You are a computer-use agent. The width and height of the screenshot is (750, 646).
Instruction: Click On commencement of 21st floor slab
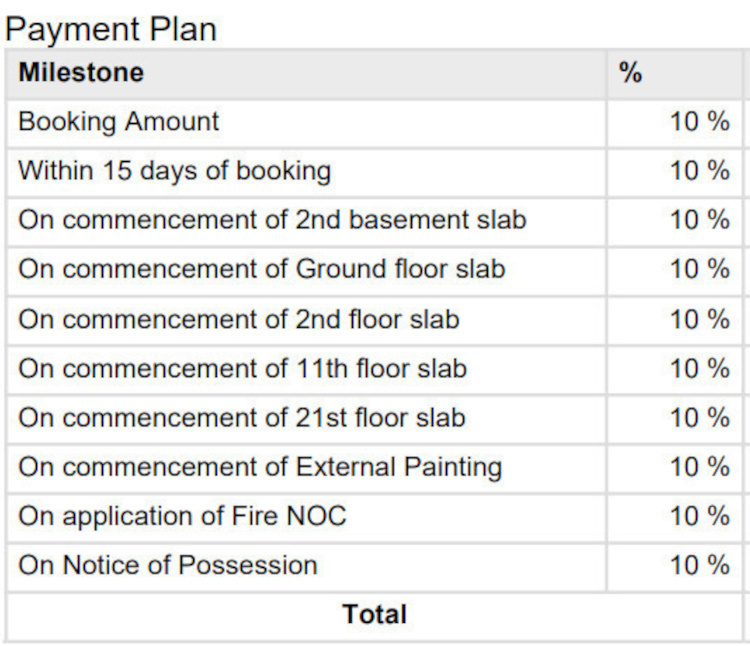click(x=242, y=418)
